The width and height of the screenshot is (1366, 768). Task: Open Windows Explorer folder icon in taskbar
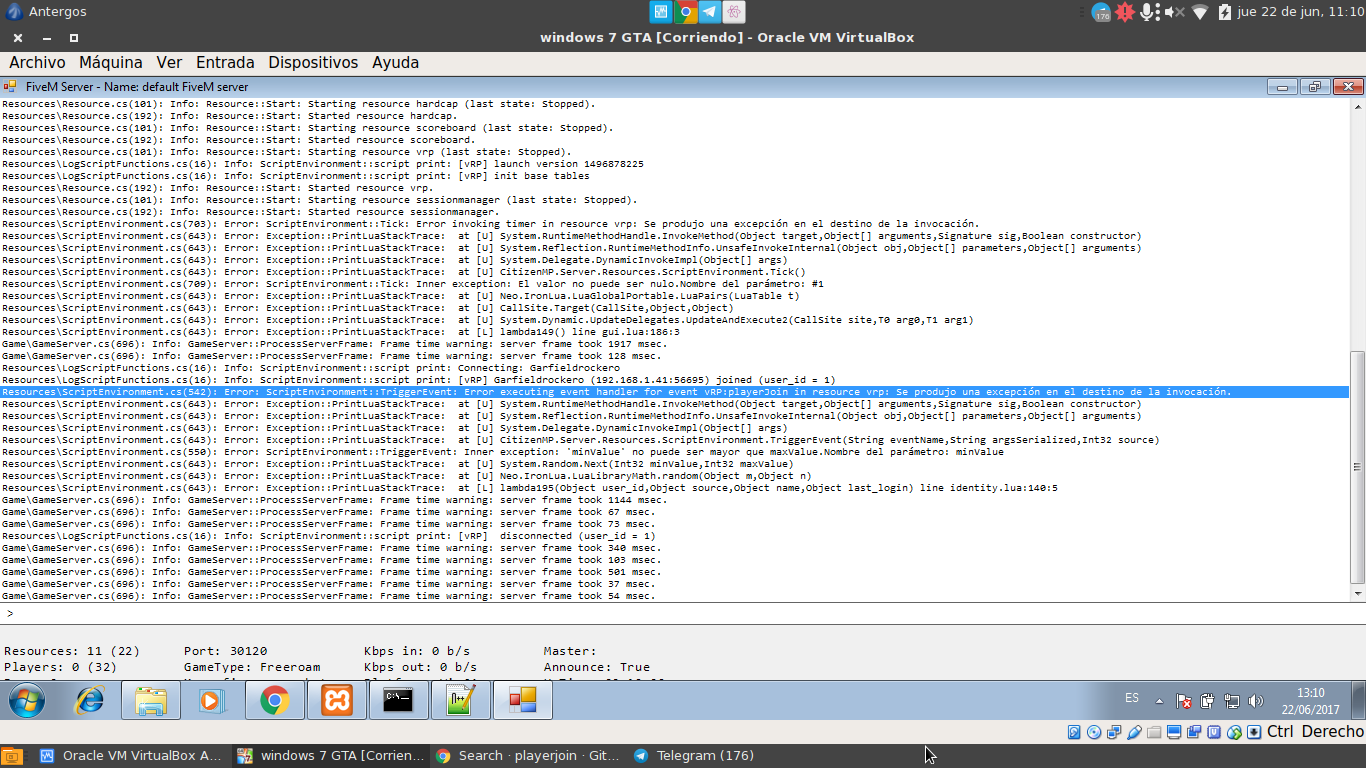click(151, 701)
